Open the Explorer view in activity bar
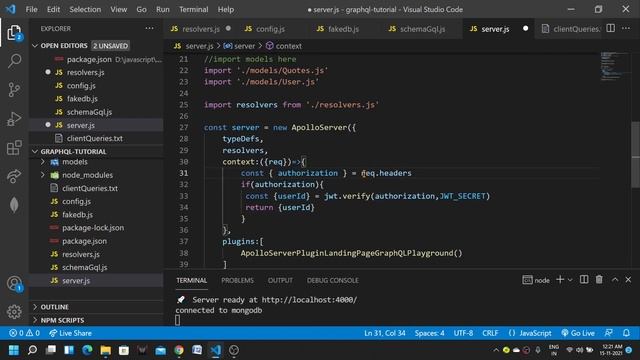This screenshot has width=640, height=360. [14, 33]
